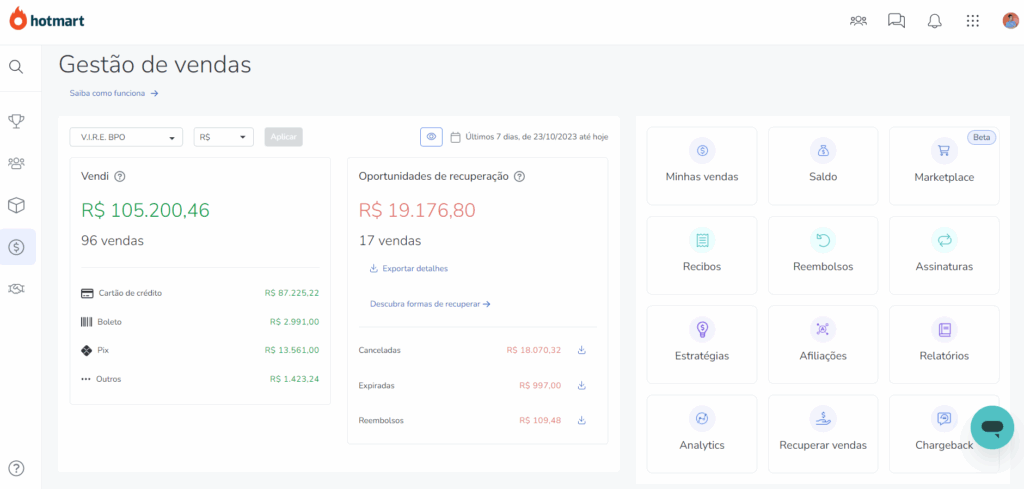Open the R$ currency dropdown

pyautogui.click(x=223, y=137)
